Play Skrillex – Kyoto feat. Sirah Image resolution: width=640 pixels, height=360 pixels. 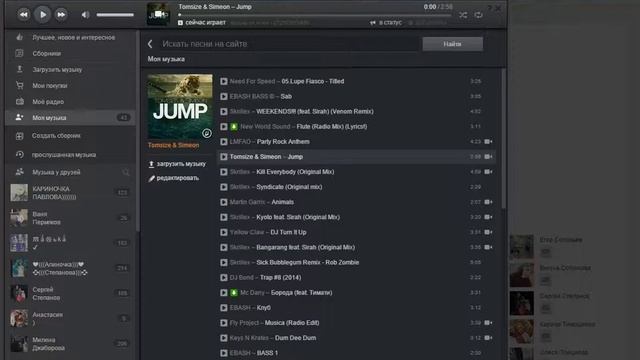click(x=224, y=217)
